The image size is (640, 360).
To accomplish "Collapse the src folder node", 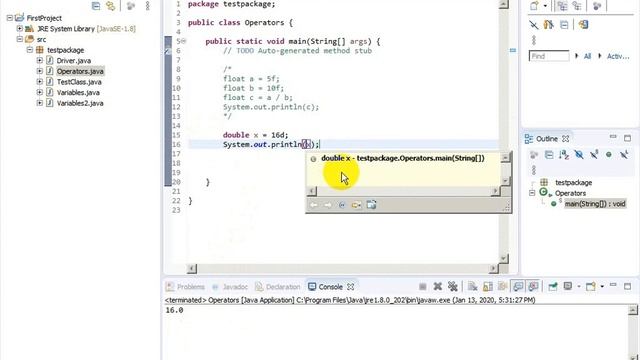I will pyautogui.click(x=20, y=39).
